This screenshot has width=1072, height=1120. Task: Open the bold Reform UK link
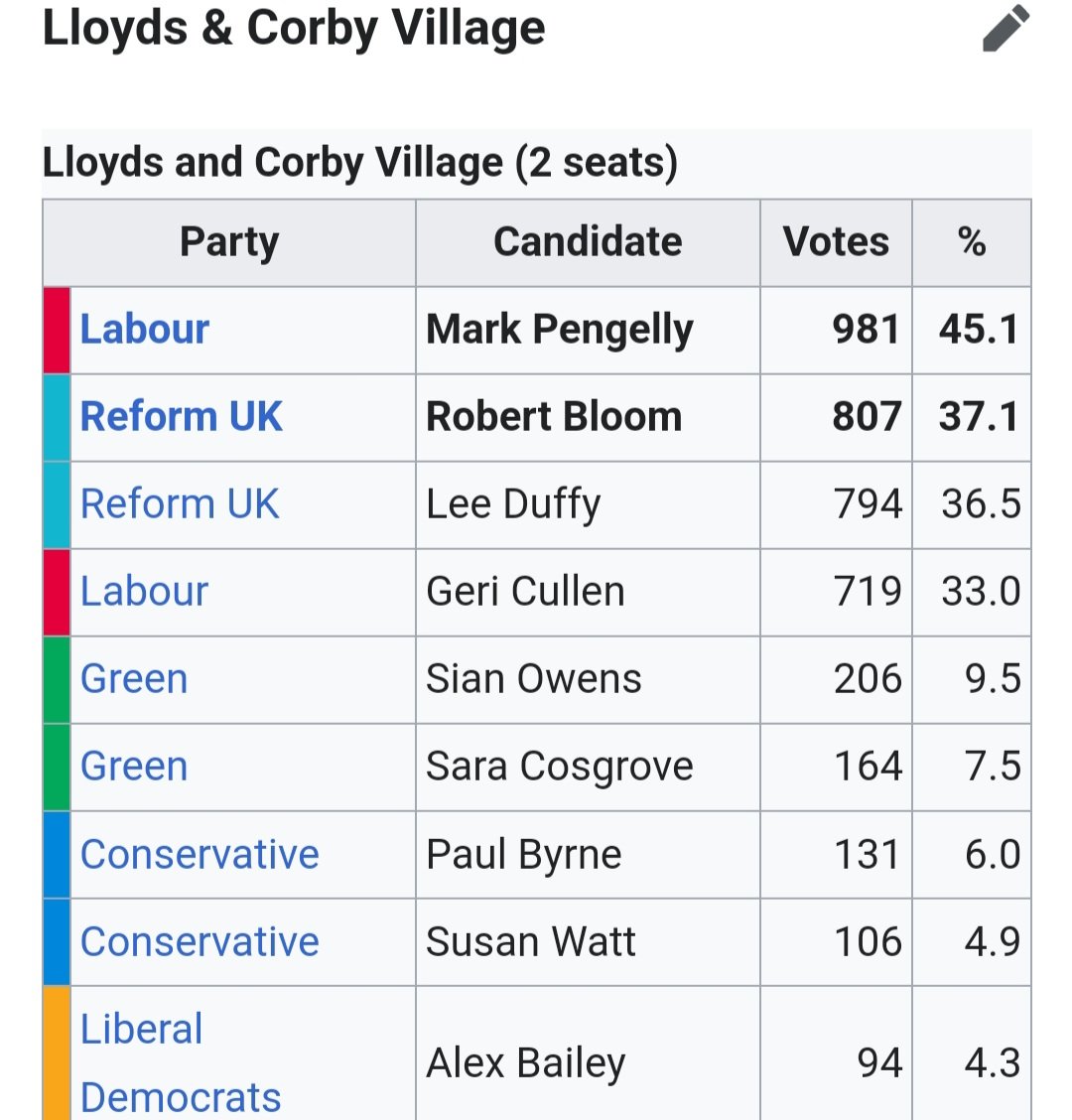[x=182, y=416]
